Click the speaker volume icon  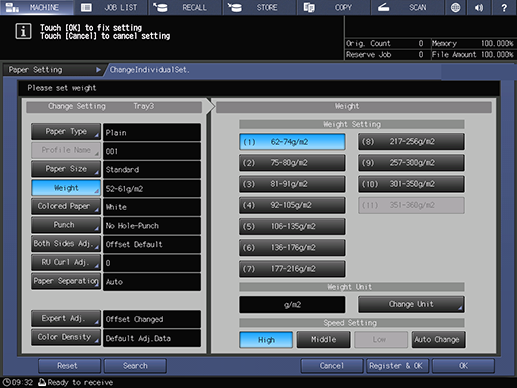click(479, 7)
